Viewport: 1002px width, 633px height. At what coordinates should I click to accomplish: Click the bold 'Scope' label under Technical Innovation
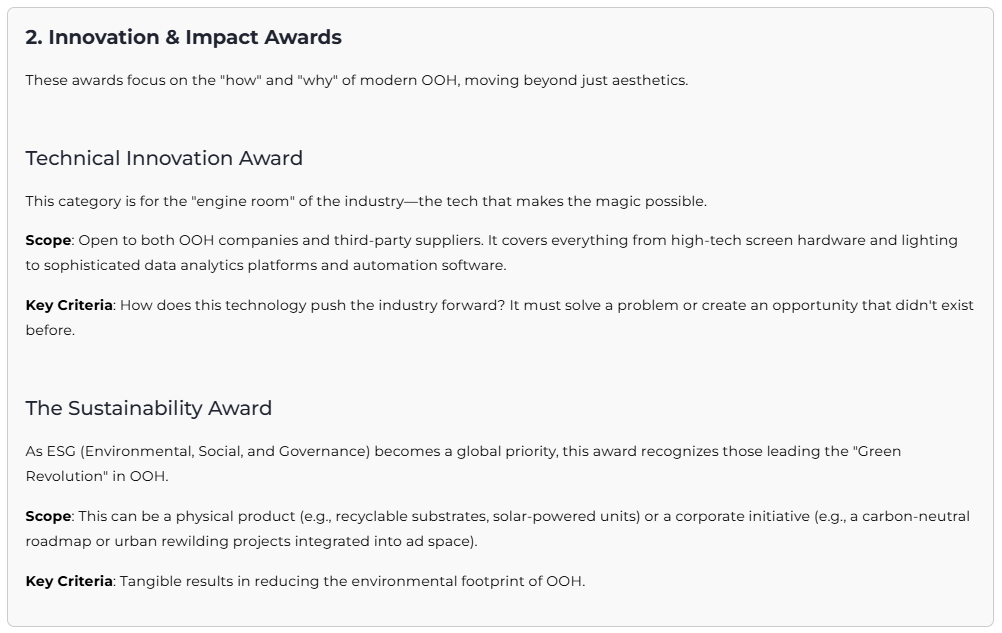click(48, 240)
